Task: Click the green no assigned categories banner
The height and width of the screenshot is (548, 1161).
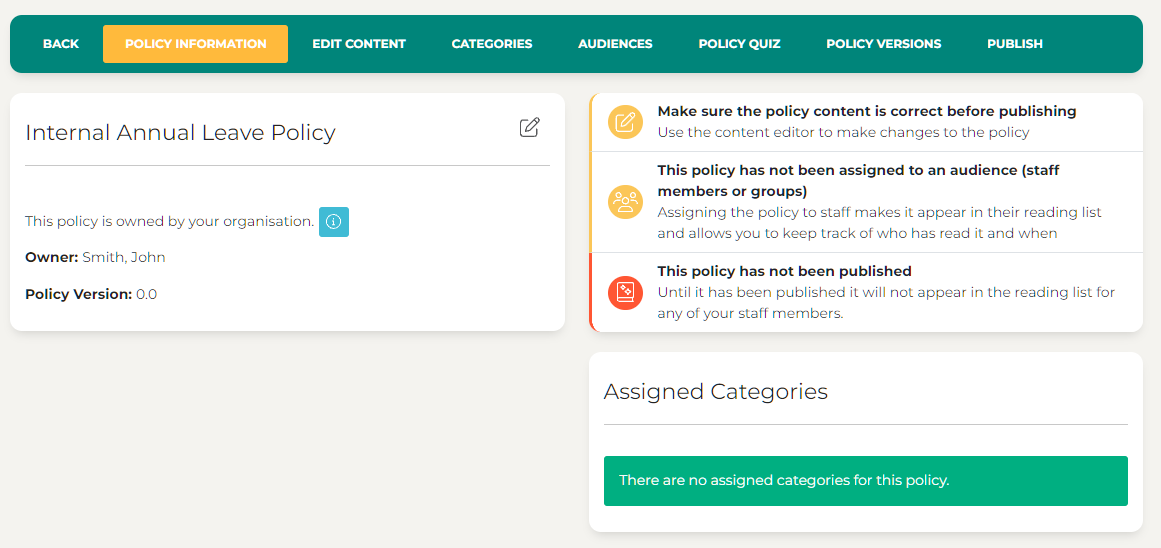Action: (x=865, y=481)
